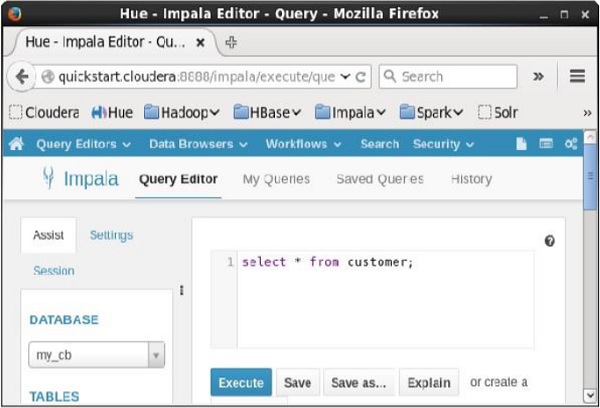The width and height of the screenshot is (600, 408).
Task: Expand the Query Editors dropdown menu
Action: point(84,144)
